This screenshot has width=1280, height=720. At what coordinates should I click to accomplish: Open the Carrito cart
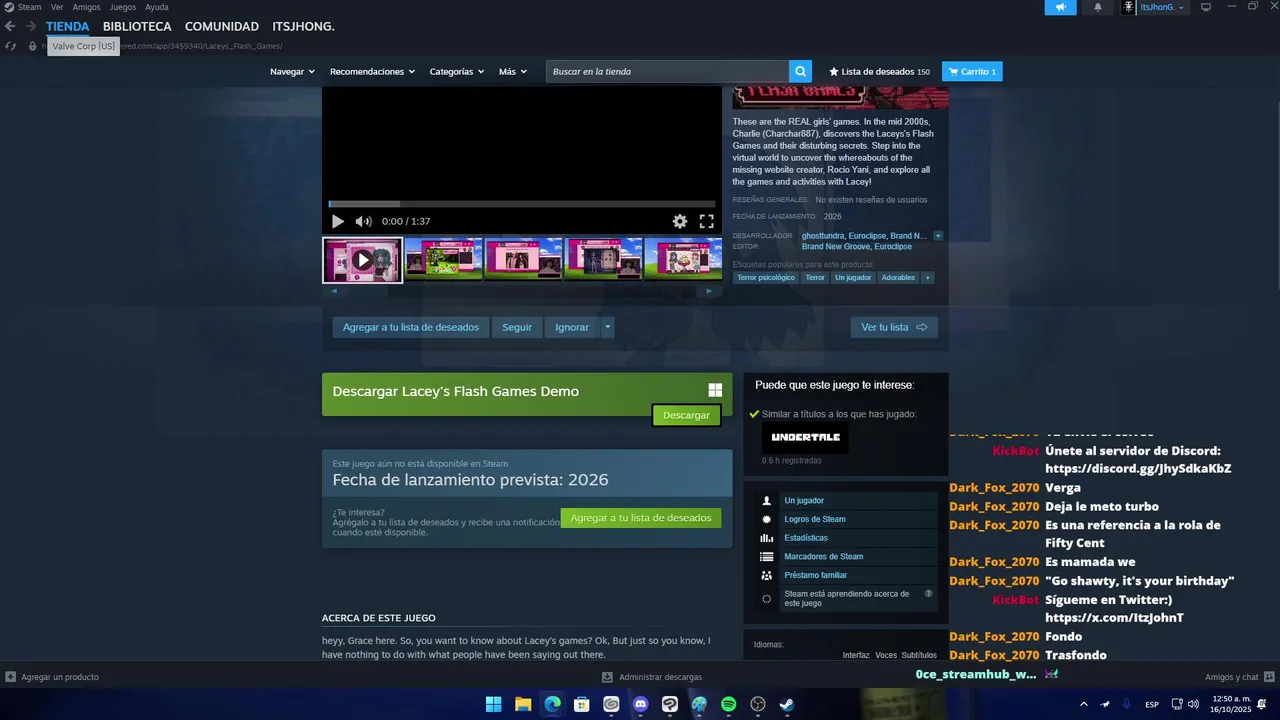tap(972, 71)
